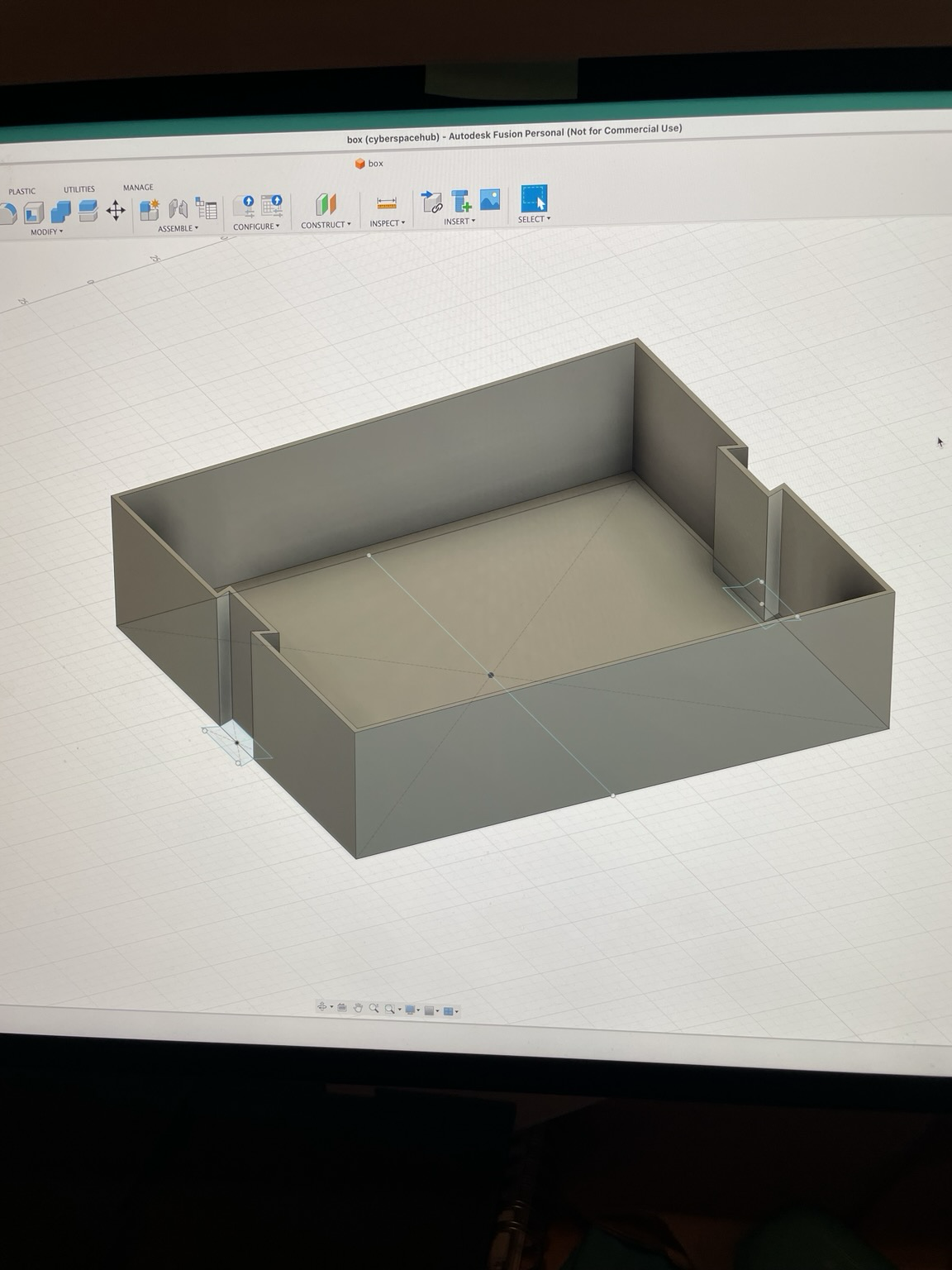Select the Construct offset plane icon
Viewport: 952px width, 1270px height.
[x=326, y=205]
